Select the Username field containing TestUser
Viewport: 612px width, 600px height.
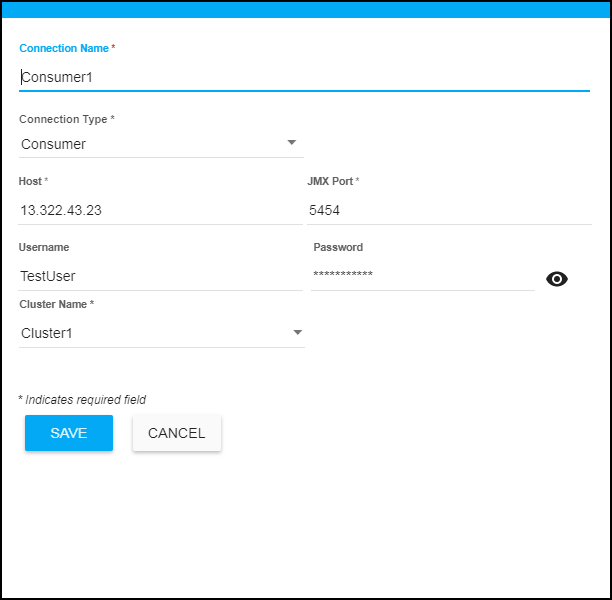coord(160,276)
